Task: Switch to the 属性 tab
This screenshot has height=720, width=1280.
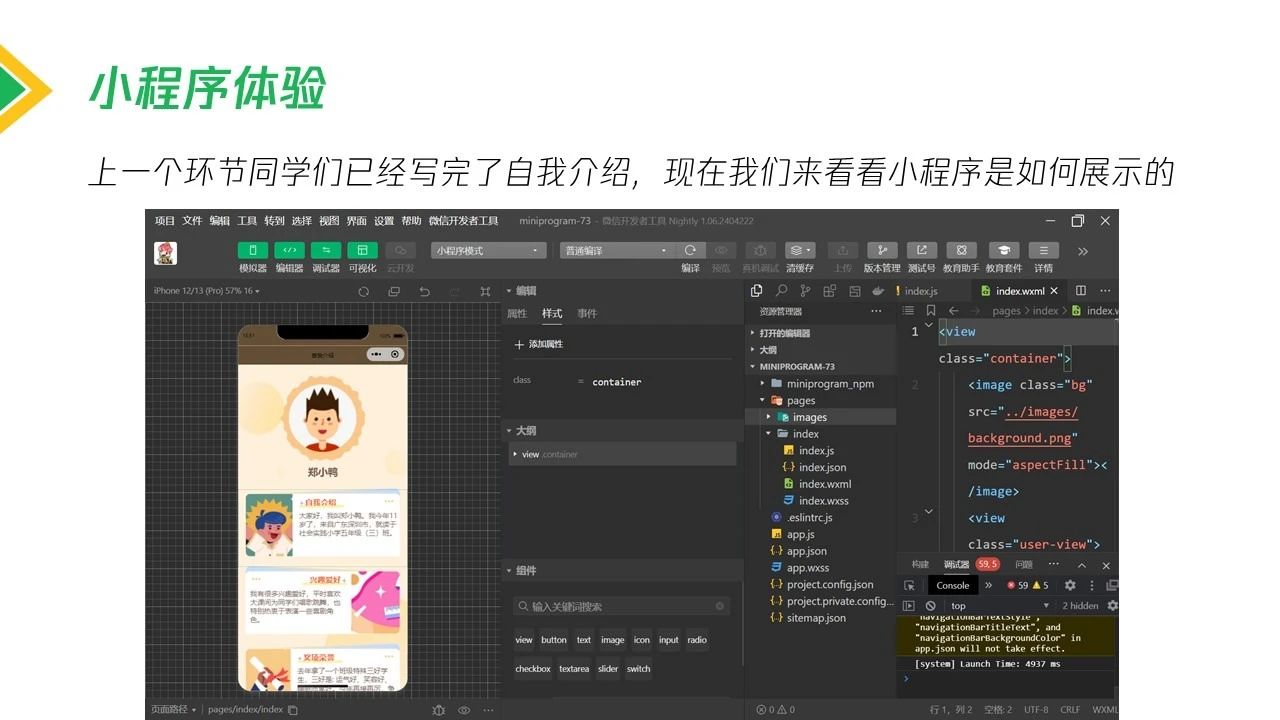Action: tap(517, 313)
